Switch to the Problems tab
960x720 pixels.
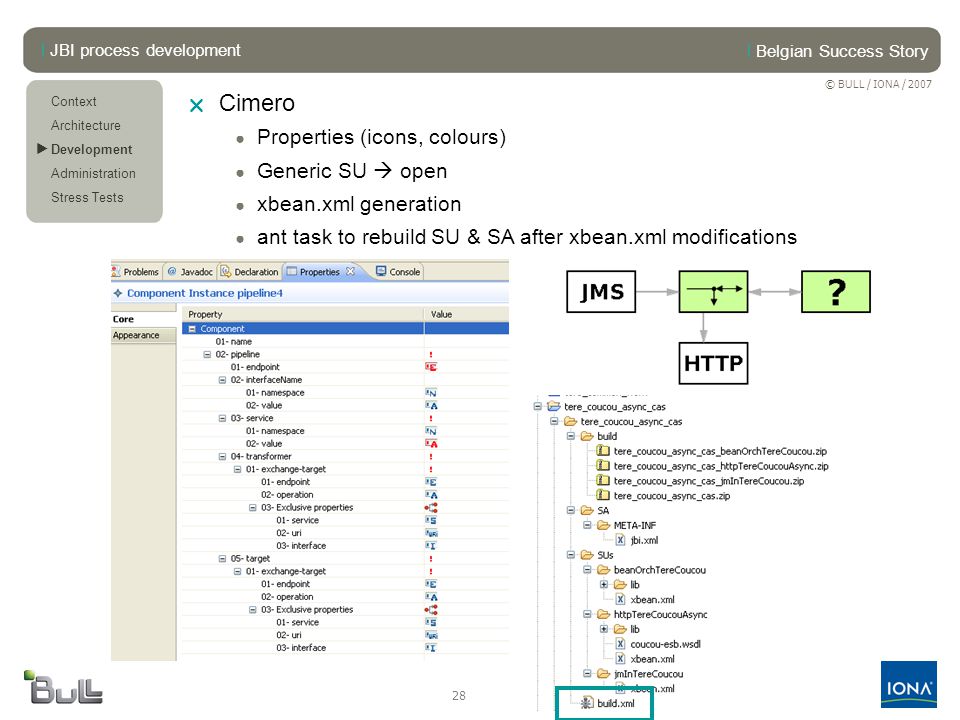[x=135, y=272]
